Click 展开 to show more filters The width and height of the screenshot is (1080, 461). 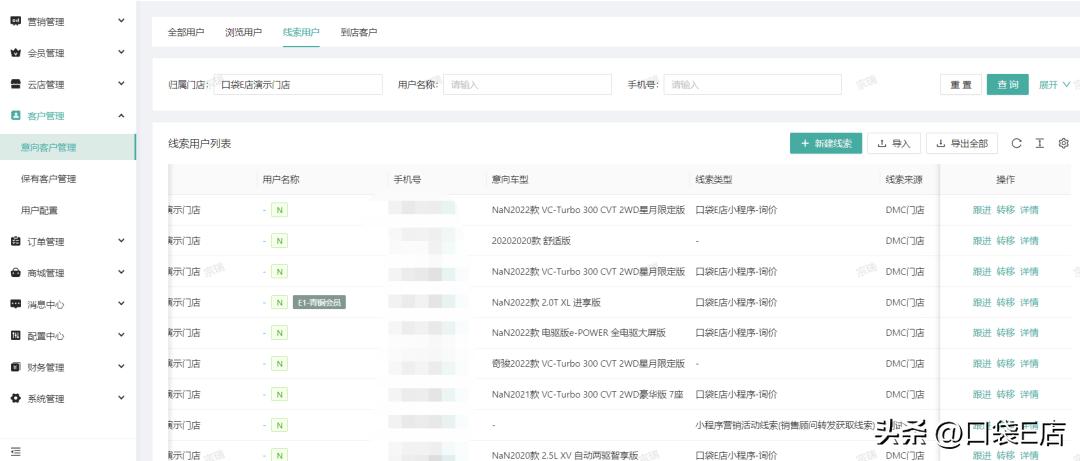(1055, 85)
